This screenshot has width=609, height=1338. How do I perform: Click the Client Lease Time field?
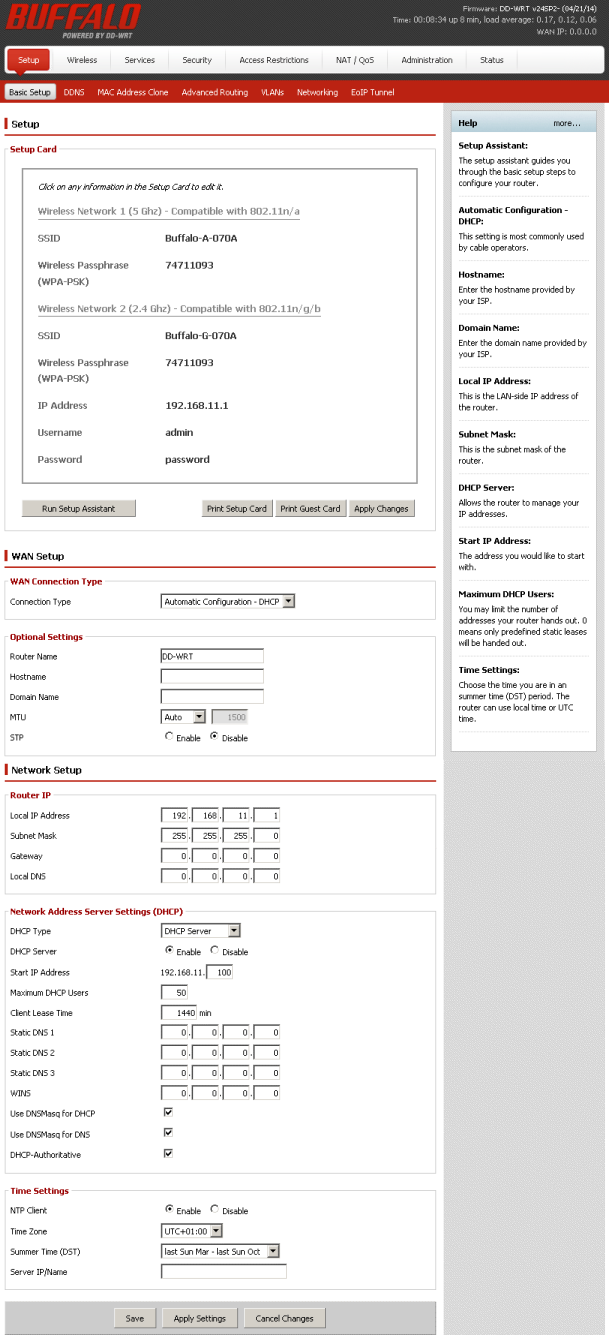(x=178, y=1012)
